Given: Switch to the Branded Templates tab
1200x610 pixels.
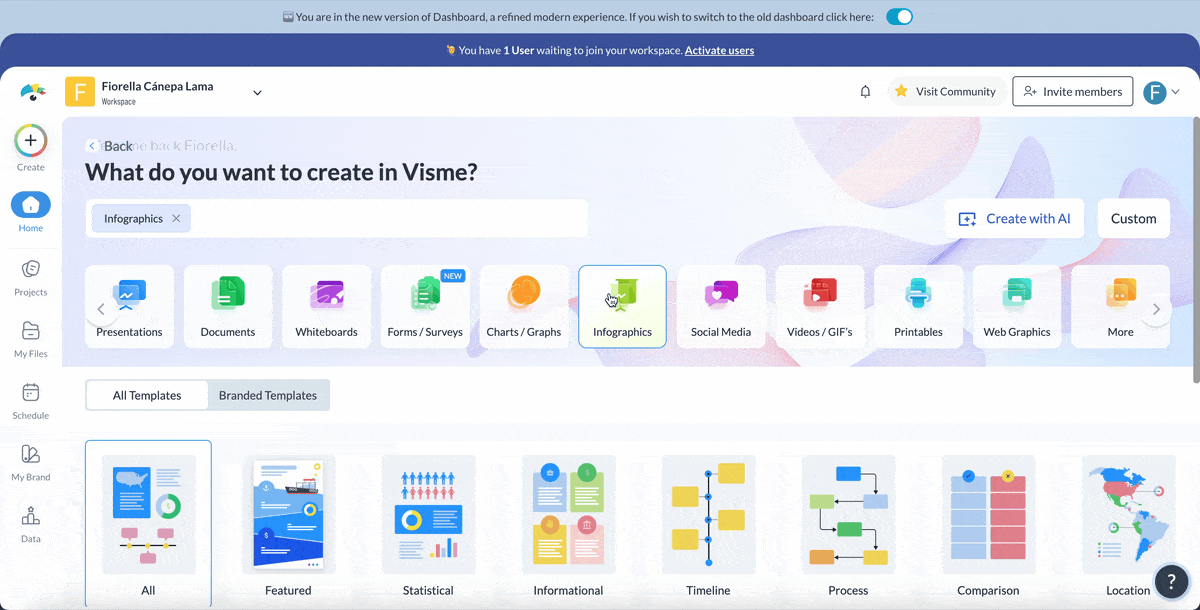Looking at the screenshot, I should tap(268, 395).
